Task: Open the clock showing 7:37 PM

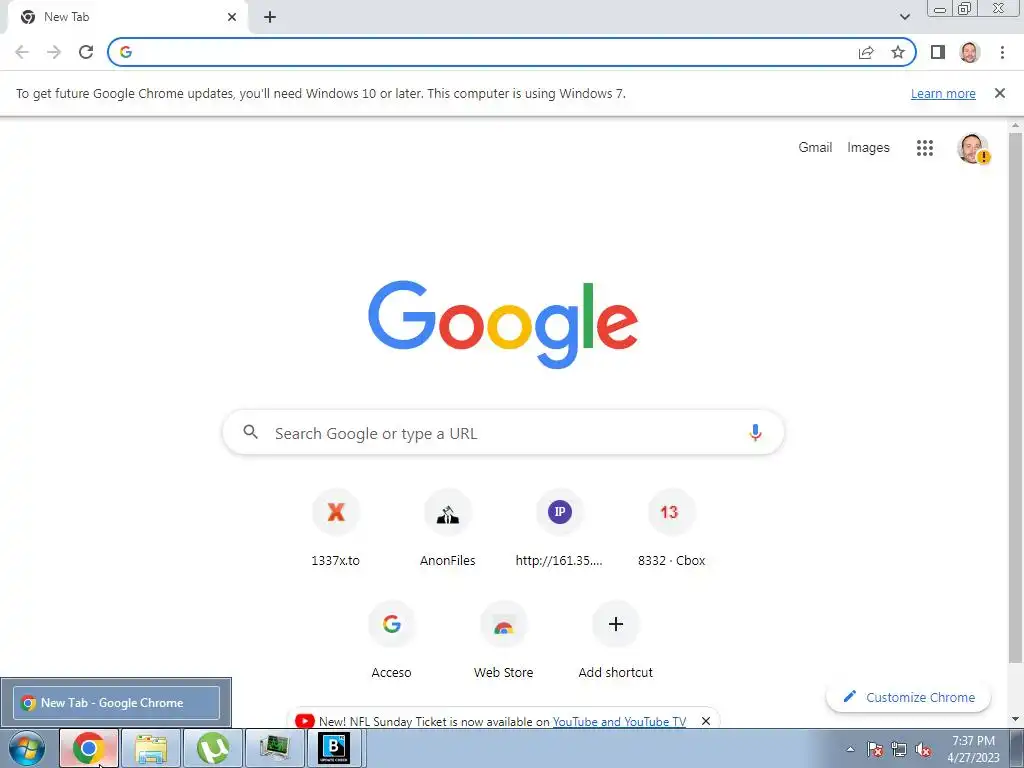Action: point(973,749)
